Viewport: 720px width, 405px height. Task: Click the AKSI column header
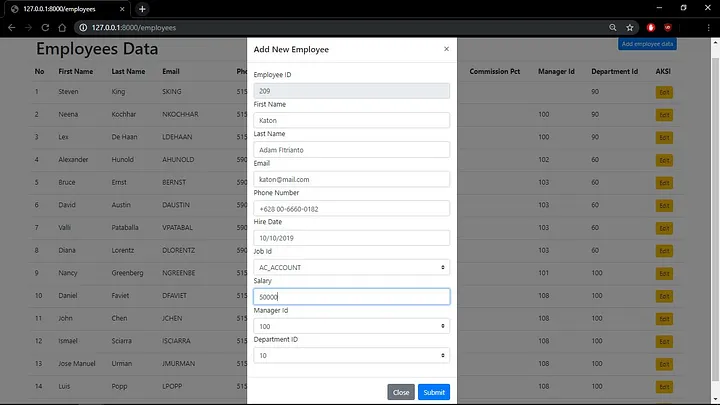click(663, 71)
